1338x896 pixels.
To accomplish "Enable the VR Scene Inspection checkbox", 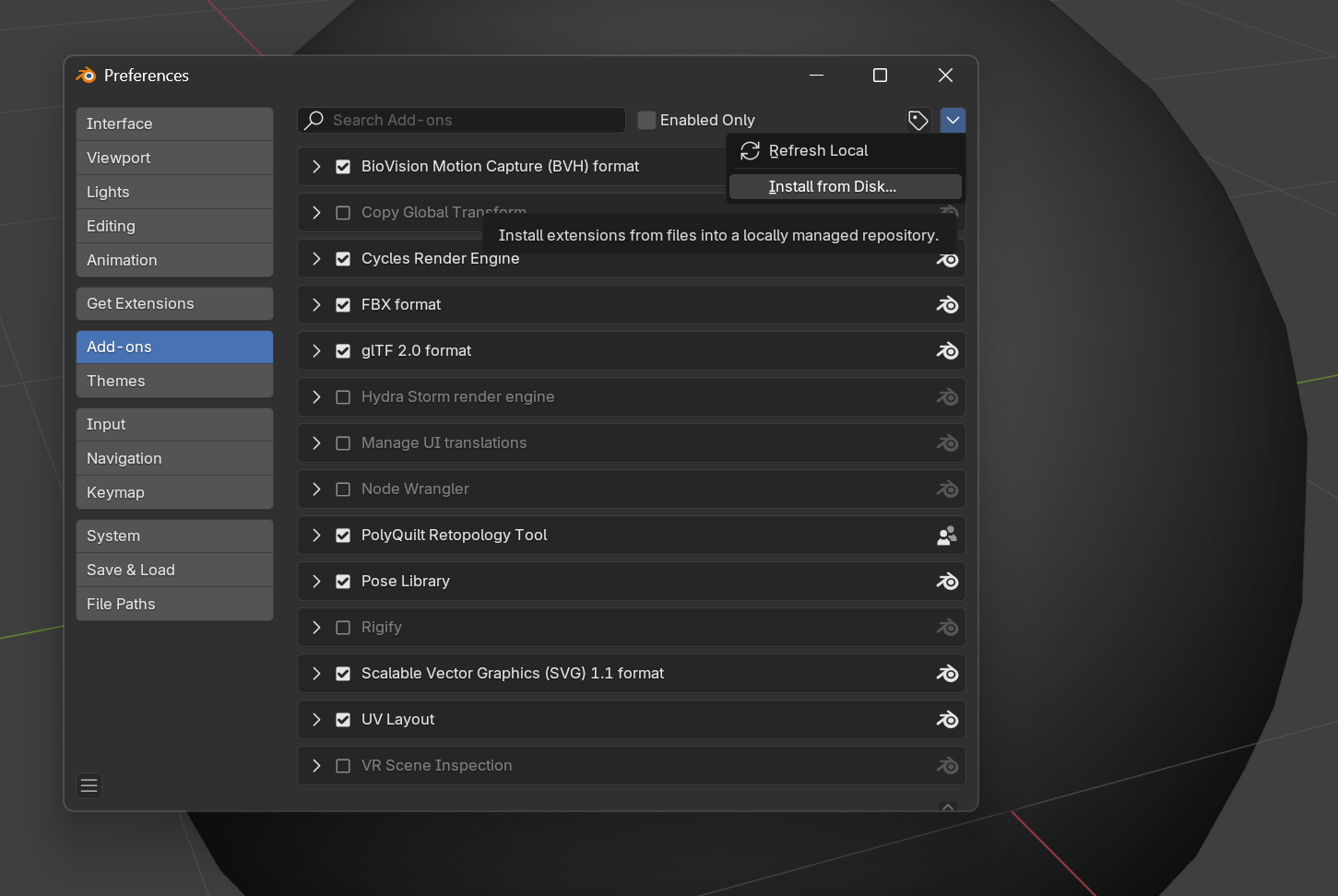I will [343, 765].
